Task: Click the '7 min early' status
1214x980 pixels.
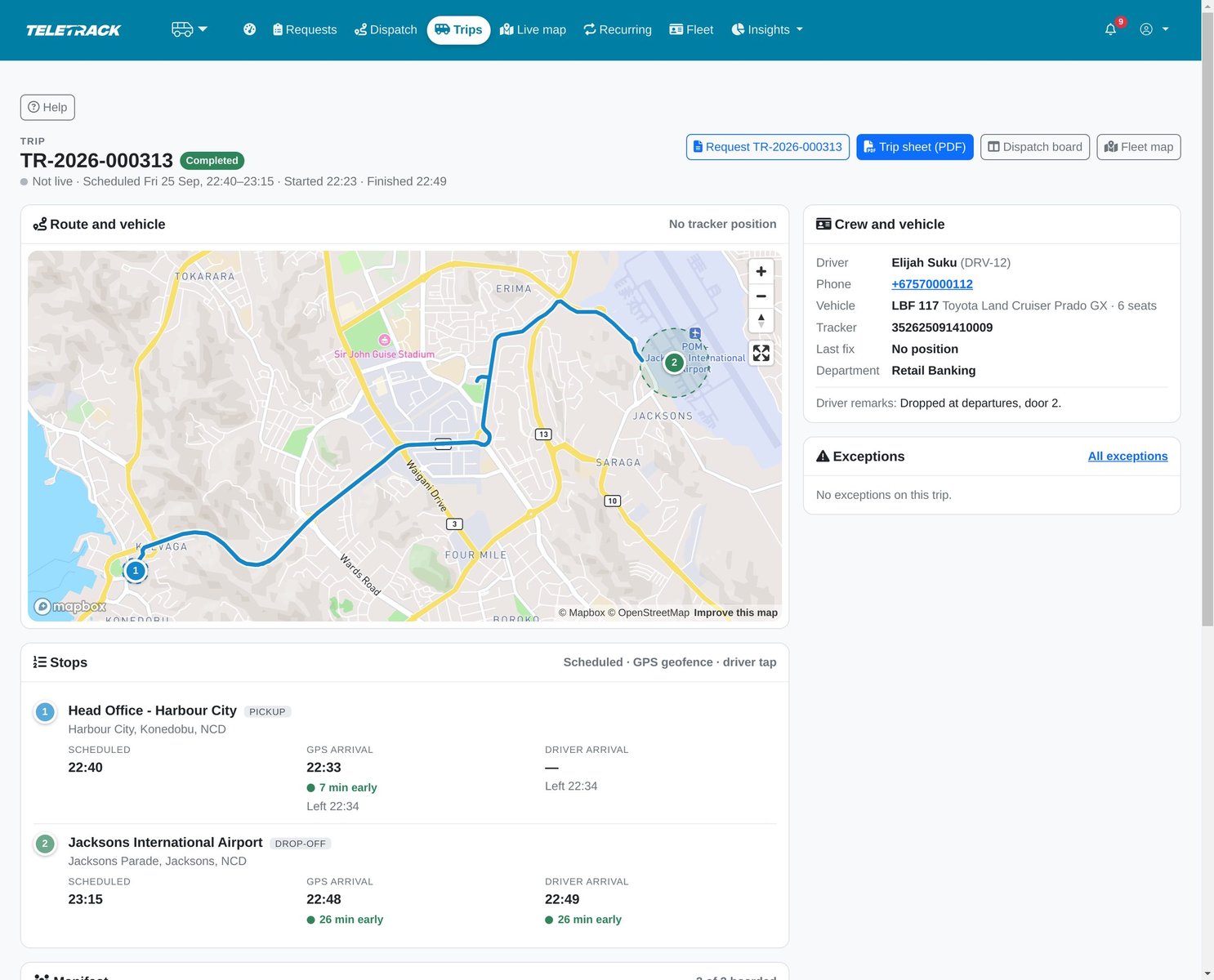Action: click(341, 788)
